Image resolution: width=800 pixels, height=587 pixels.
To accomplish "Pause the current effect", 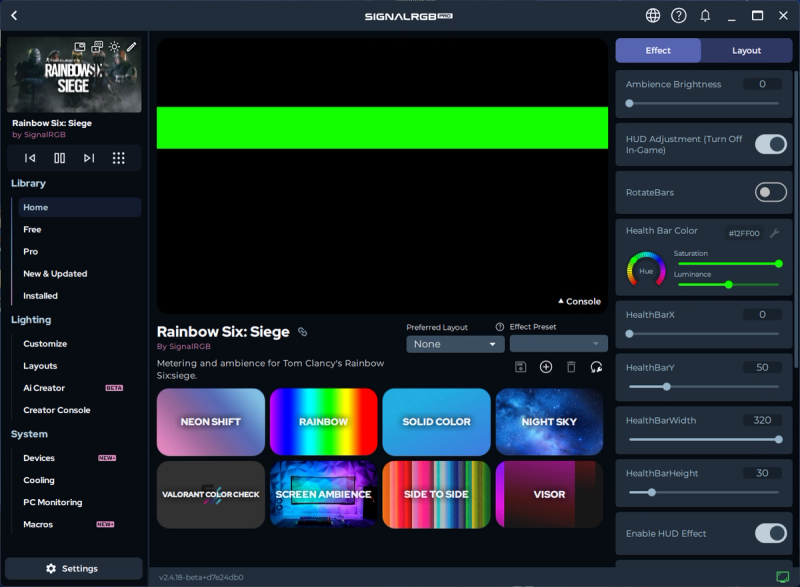I will (60, 158).
